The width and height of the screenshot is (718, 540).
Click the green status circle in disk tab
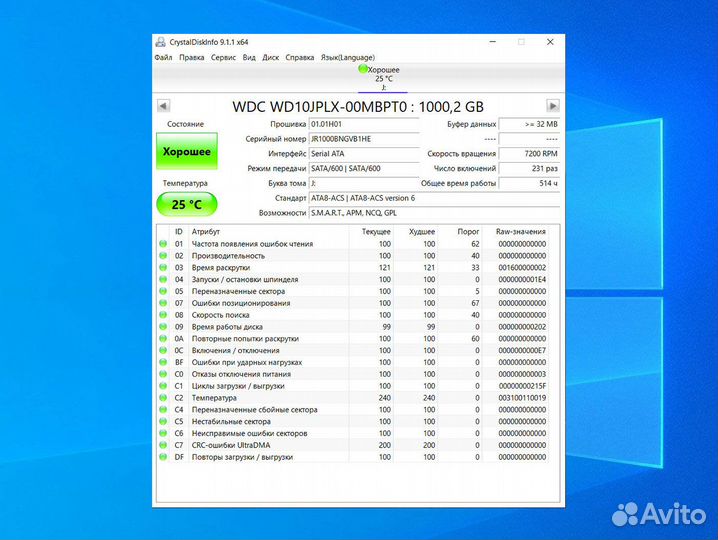pos(363,69)
